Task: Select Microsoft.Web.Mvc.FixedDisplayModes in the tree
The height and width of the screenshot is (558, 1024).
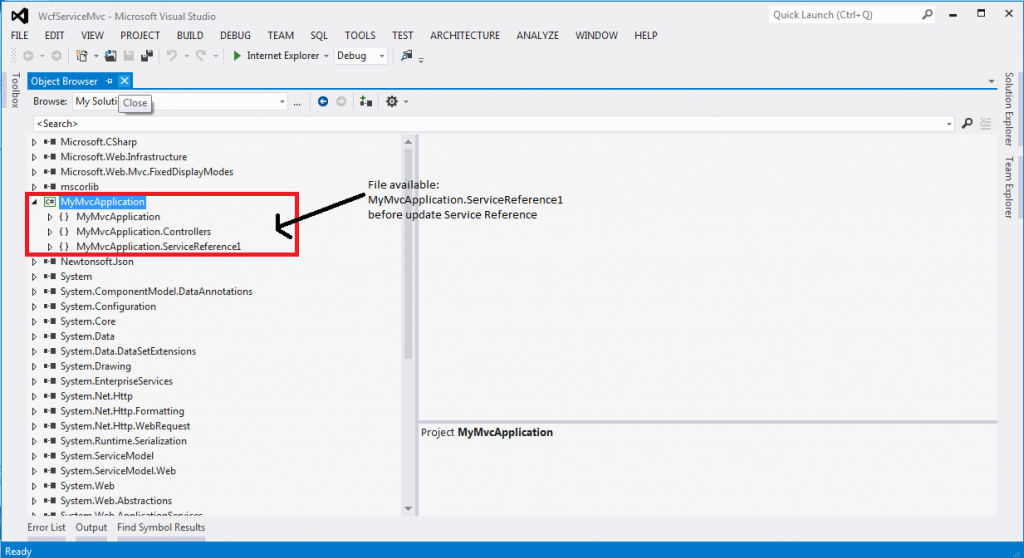Action: (x=147, y=172)
